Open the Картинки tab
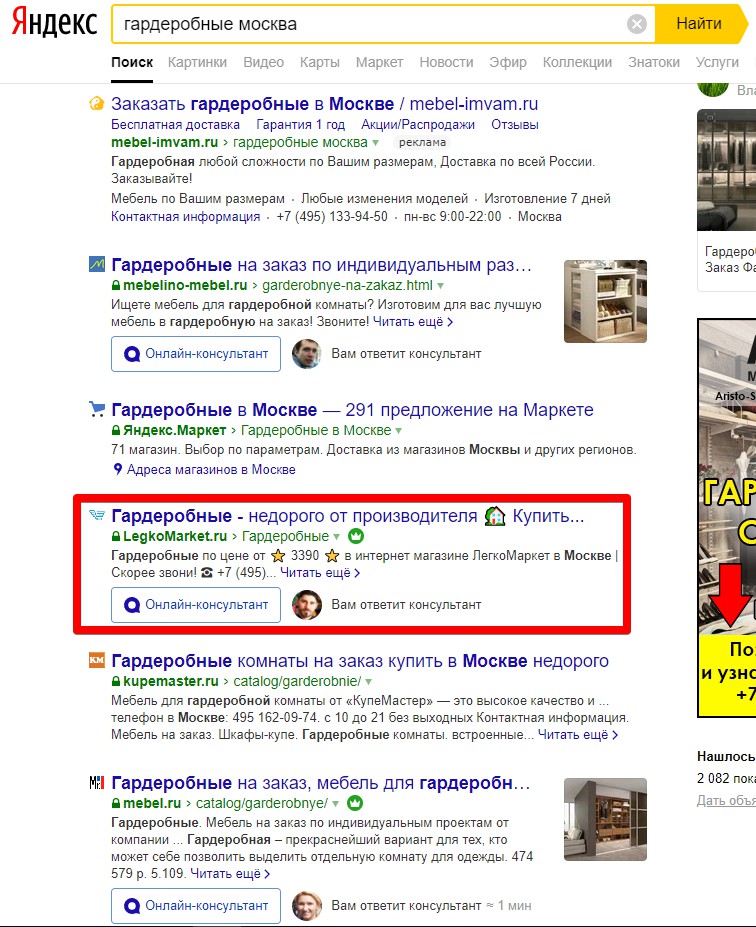 click(x=197, y=62)
